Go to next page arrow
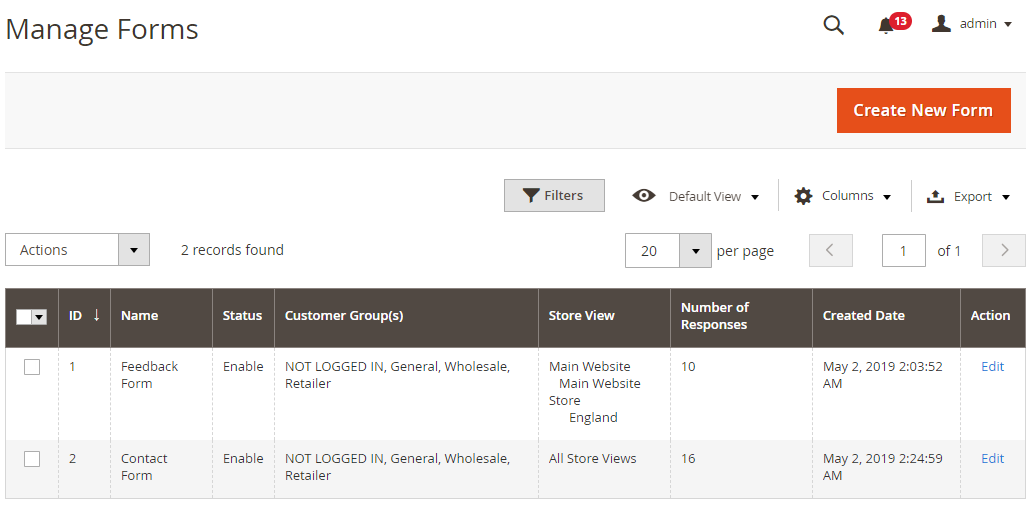Screen dimensions: 1033x507 1004,251
